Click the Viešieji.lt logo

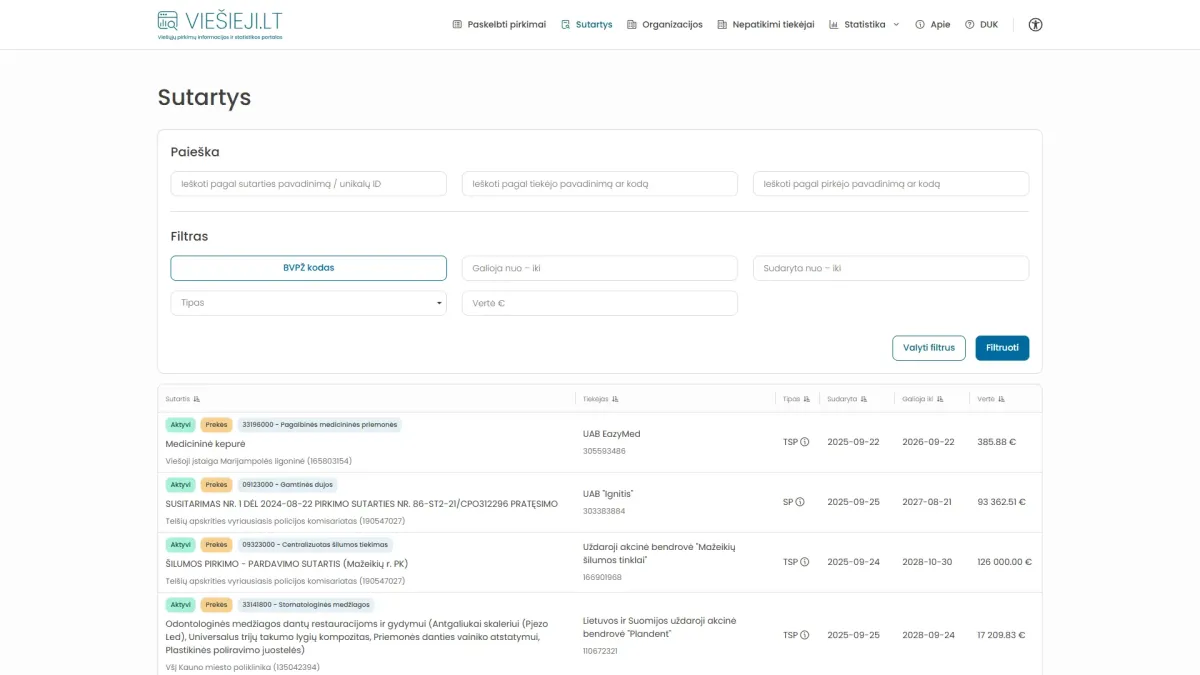(x=220, y=24)
